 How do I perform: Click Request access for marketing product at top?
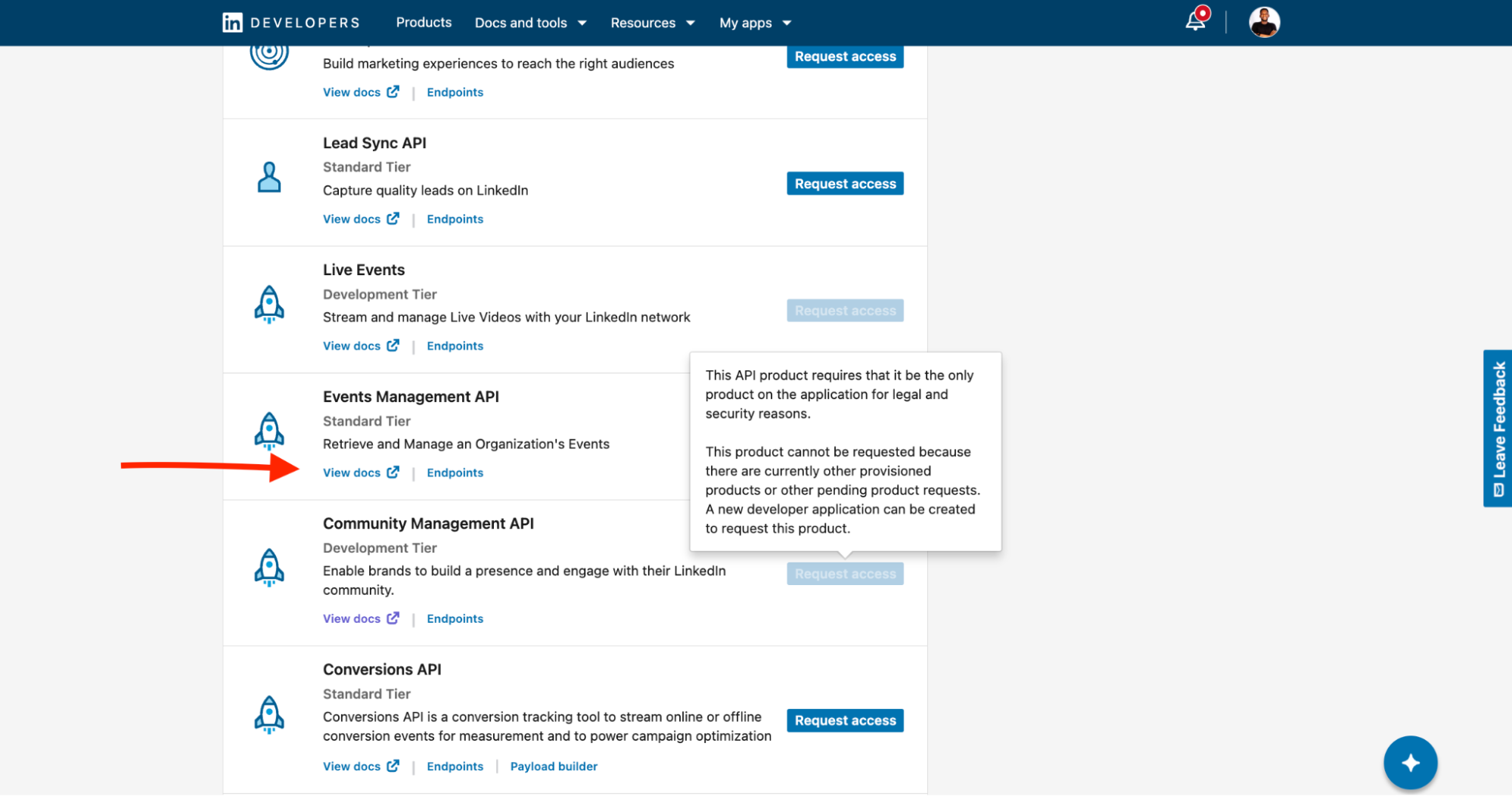(x=845, y=57)
